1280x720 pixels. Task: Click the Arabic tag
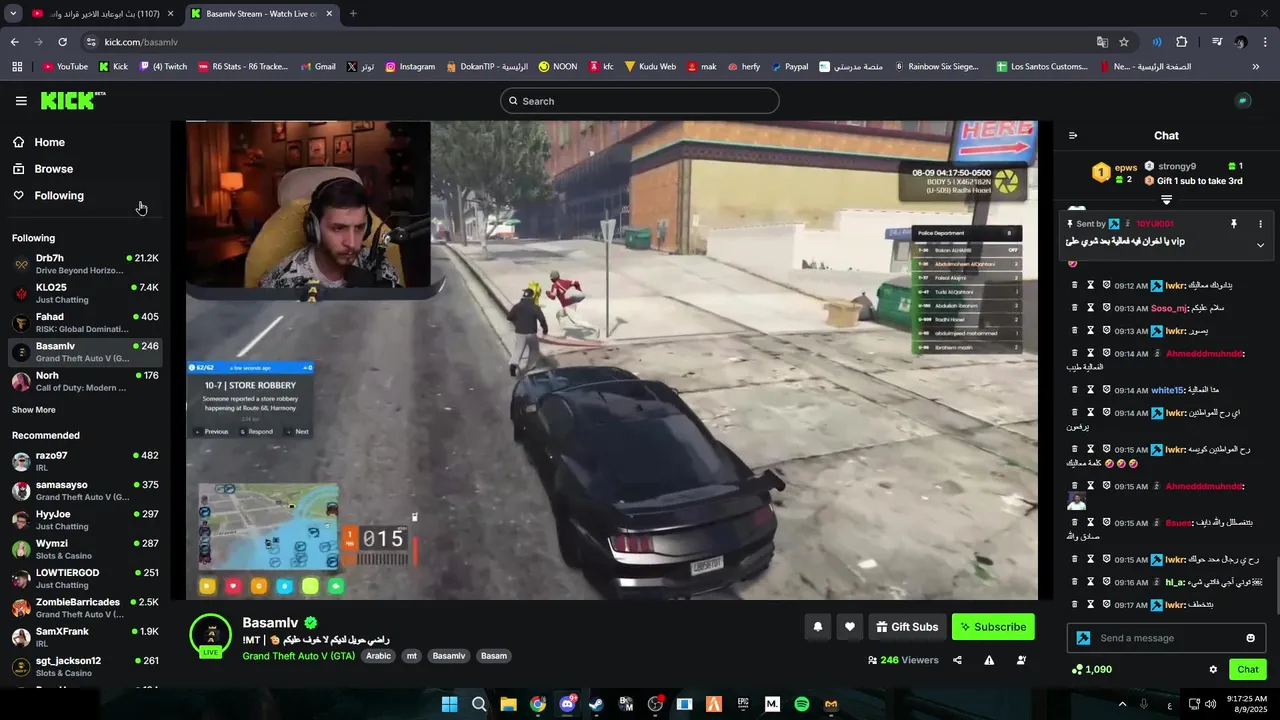378,656
